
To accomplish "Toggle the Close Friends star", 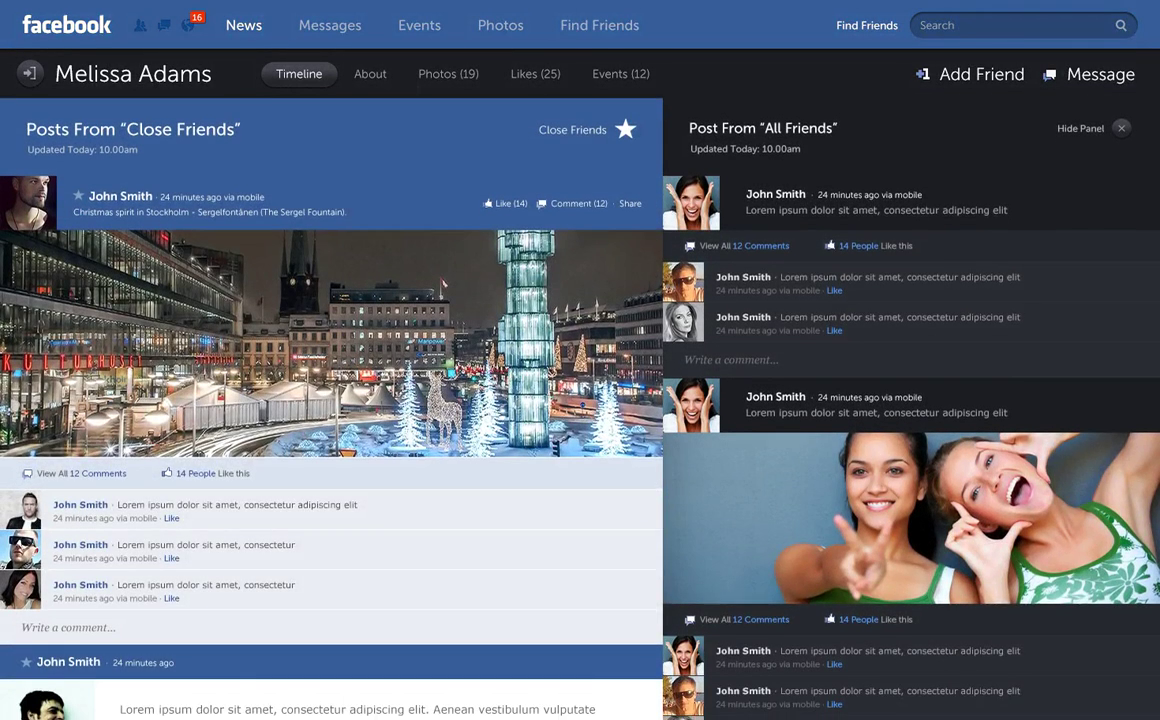I will coord(626,129).
